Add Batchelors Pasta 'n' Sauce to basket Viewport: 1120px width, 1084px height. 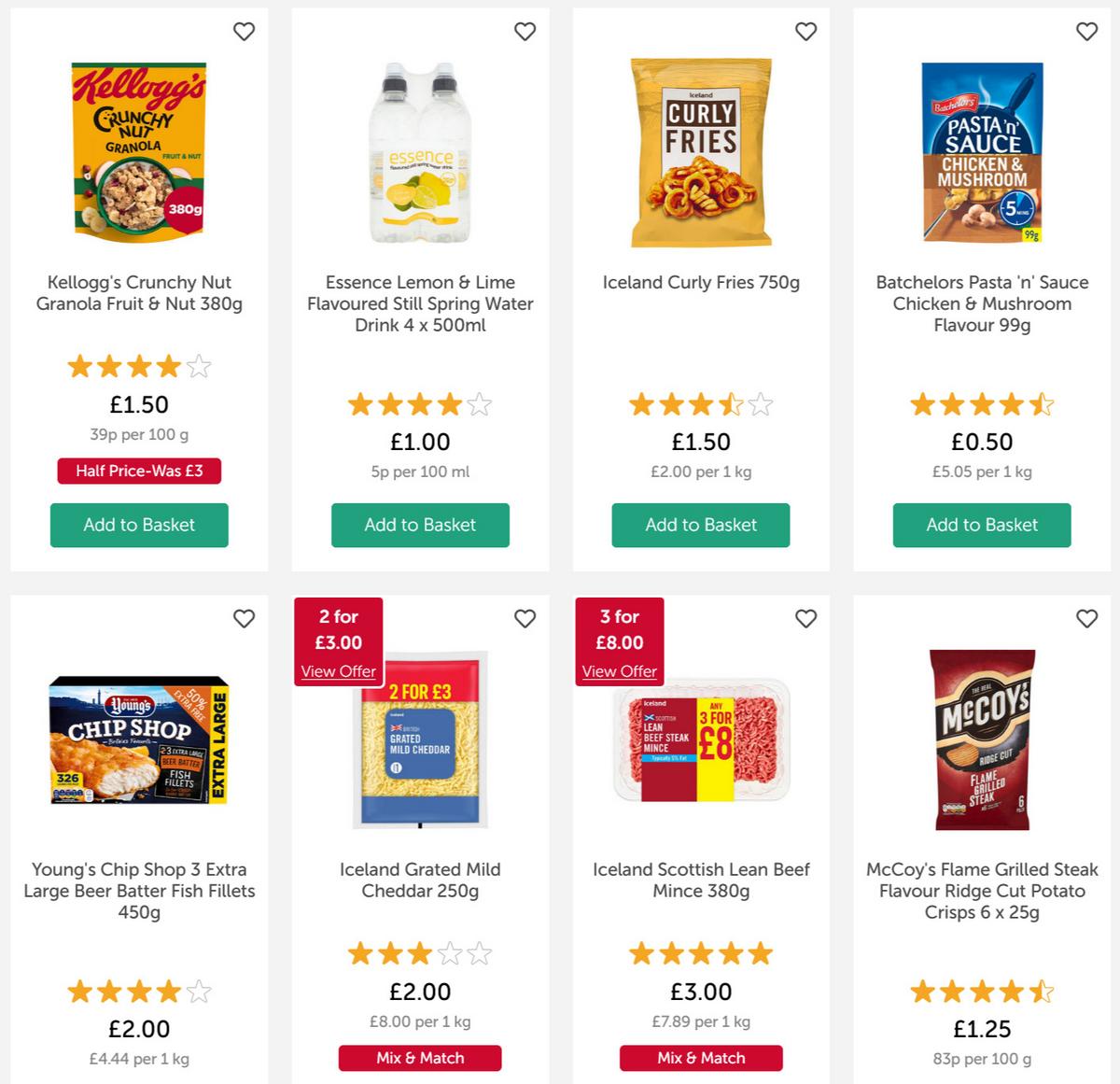pos(982,525)
